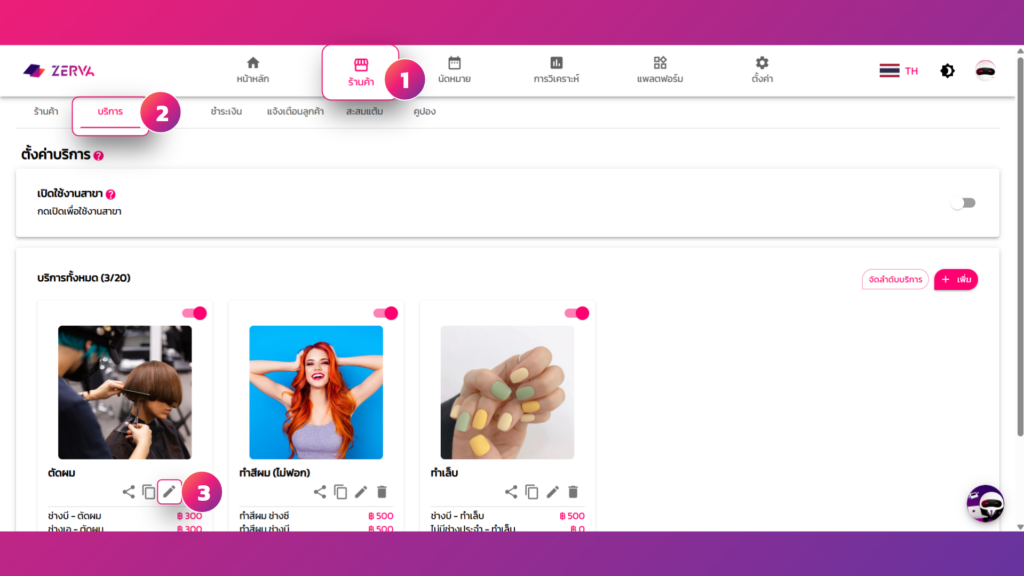Viewport: 1024px width, 576px height.
Task: Click the ทำเล็บ service title
Action: click(x=444, y=473)
